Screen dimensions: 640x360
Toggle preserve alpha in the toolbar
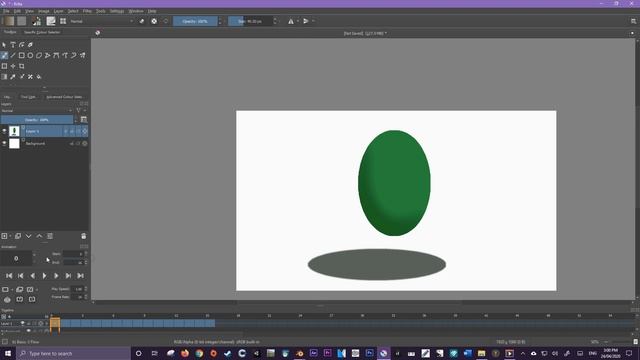coord(154,21)
